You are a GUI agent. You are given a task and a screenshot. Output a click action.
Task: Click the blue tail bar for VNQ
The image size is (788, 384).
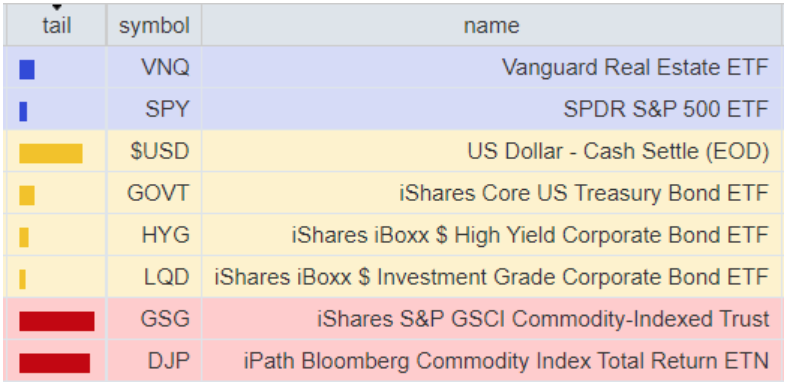point(27,69)
